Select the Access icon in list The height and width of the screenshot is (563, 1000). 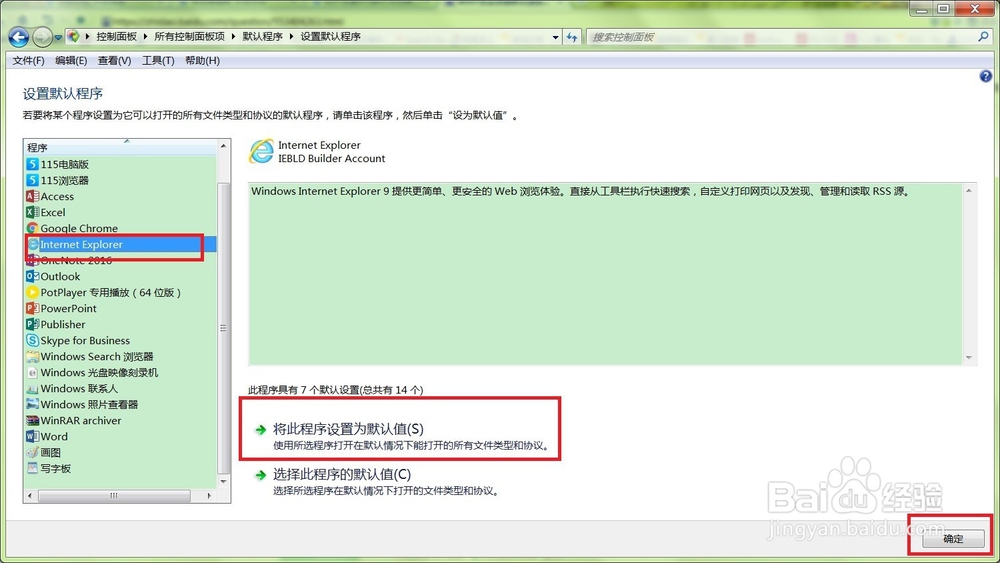click(33, 196)
